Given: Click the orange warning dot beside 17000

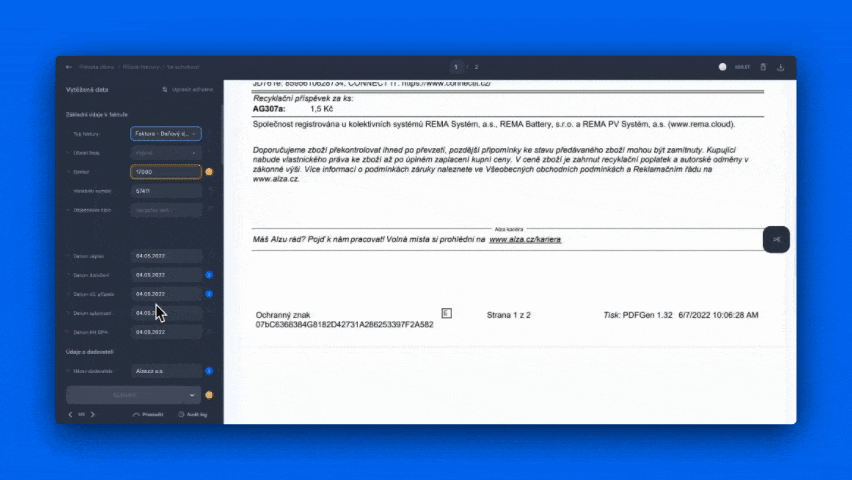Looking at the screenshot, I should click(209, 172).
